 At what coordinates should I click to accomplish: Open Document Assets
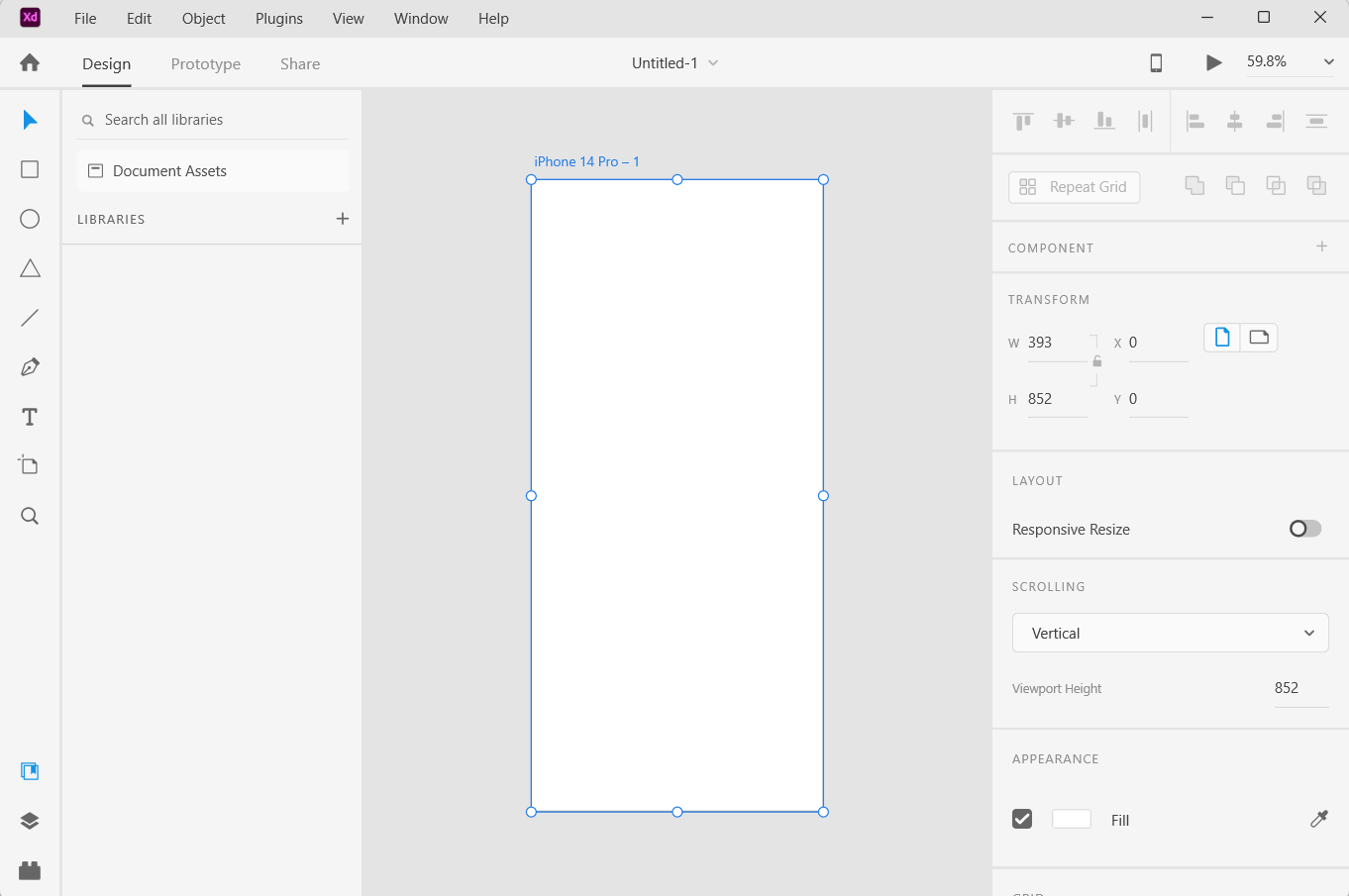pyautogui.click(x=167, y=170)
